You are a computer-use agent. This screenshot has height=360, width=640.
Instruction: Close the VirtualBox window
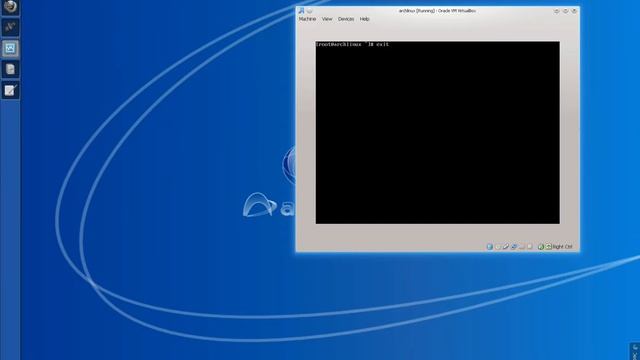[574, 11]
